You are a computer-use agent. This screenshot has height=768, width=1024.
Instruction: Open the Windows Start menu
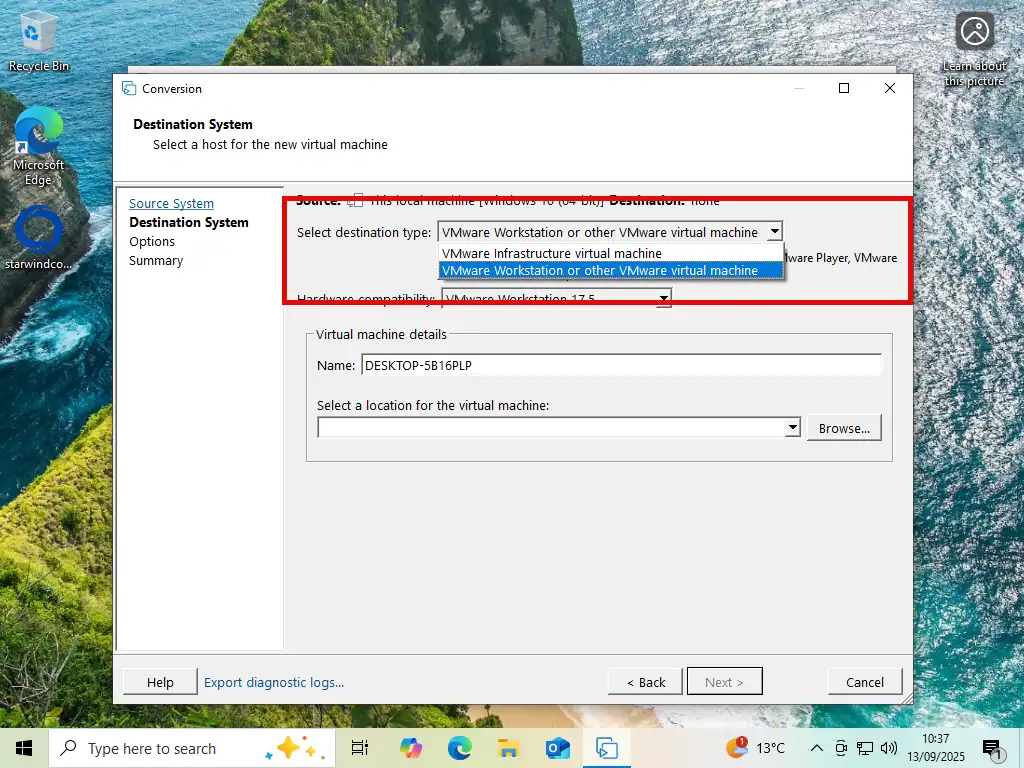click(x=24, y=748)
